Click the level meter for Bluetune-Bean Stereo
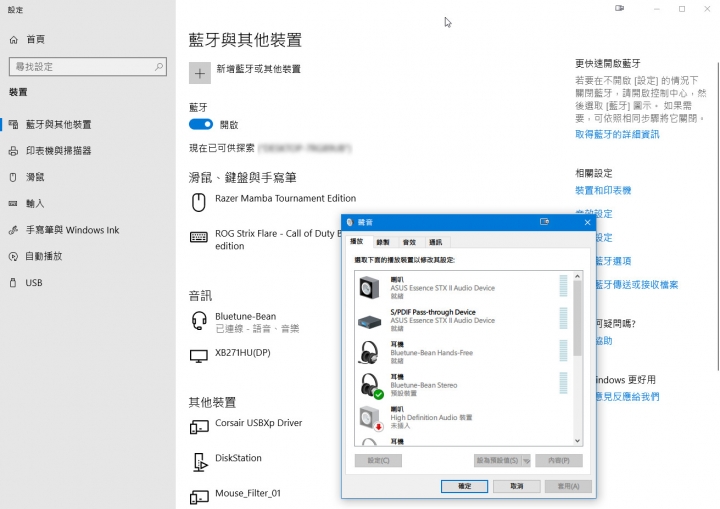This screenshot has height=509, width=720. pyautogui.click(x=563, y=383)
